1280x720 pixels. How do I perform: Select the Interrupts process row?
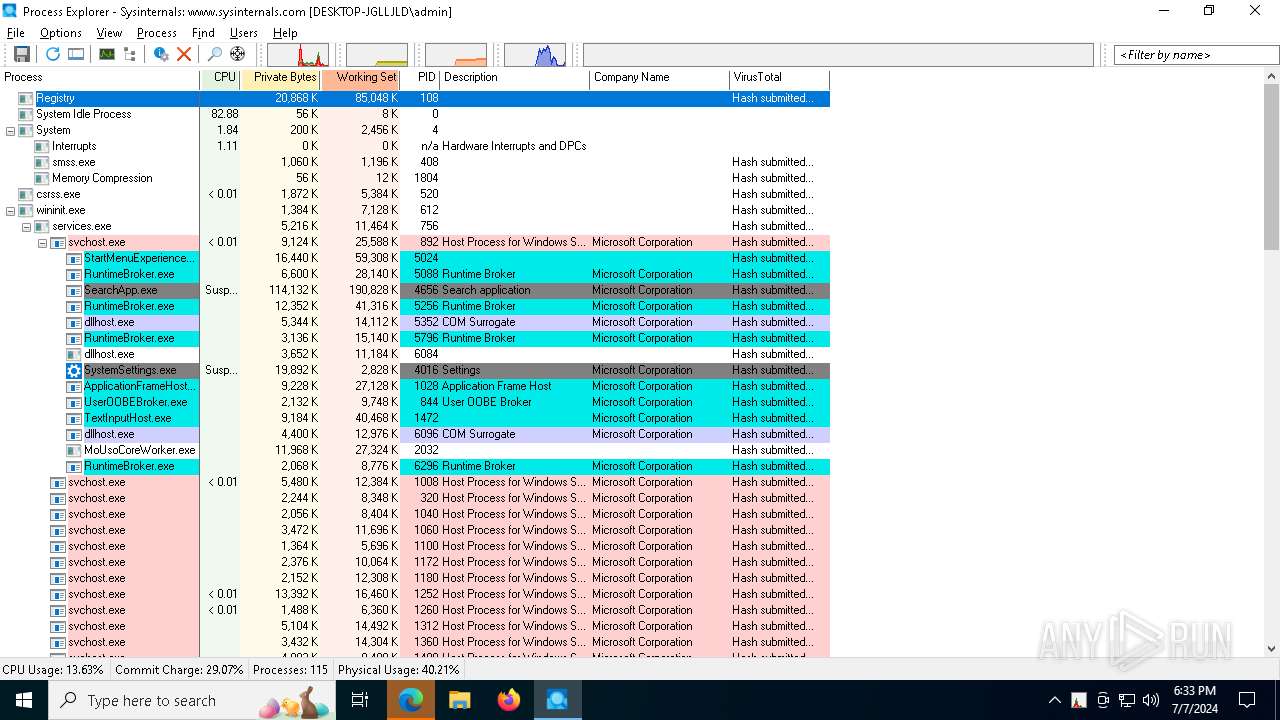pyautogui.click(x=415, y=146)
